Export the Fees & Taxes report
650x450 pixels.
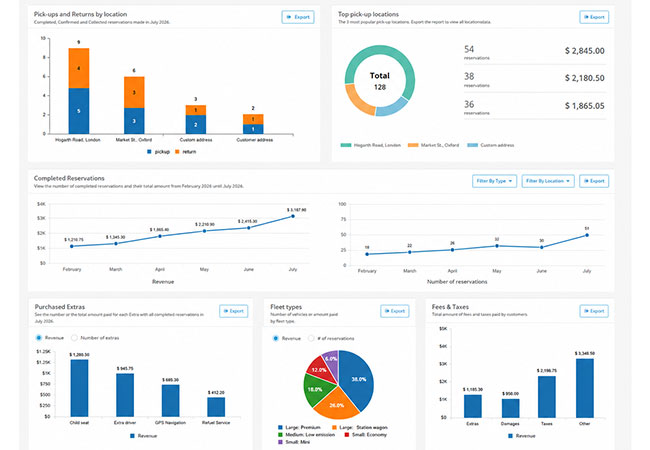point(594,311)
